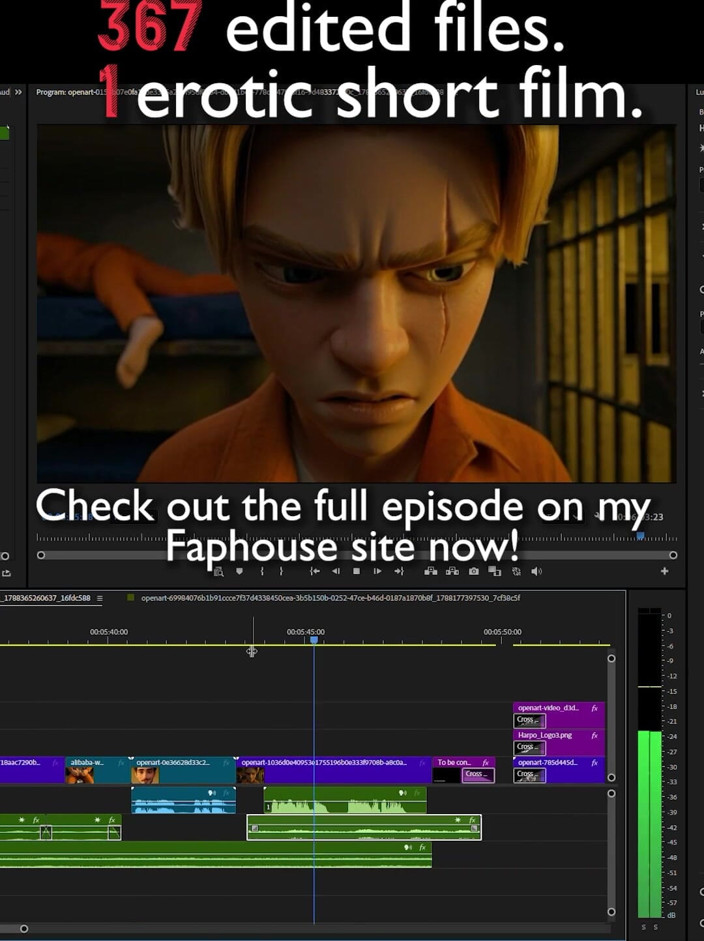Click the Mark Out bracket button
Viewport: 704px width, 941px height.
[x=281, y=571]
